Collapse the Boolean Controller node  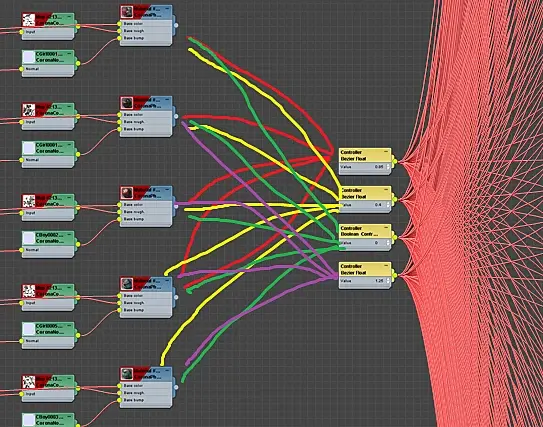(x=386, y=228)
